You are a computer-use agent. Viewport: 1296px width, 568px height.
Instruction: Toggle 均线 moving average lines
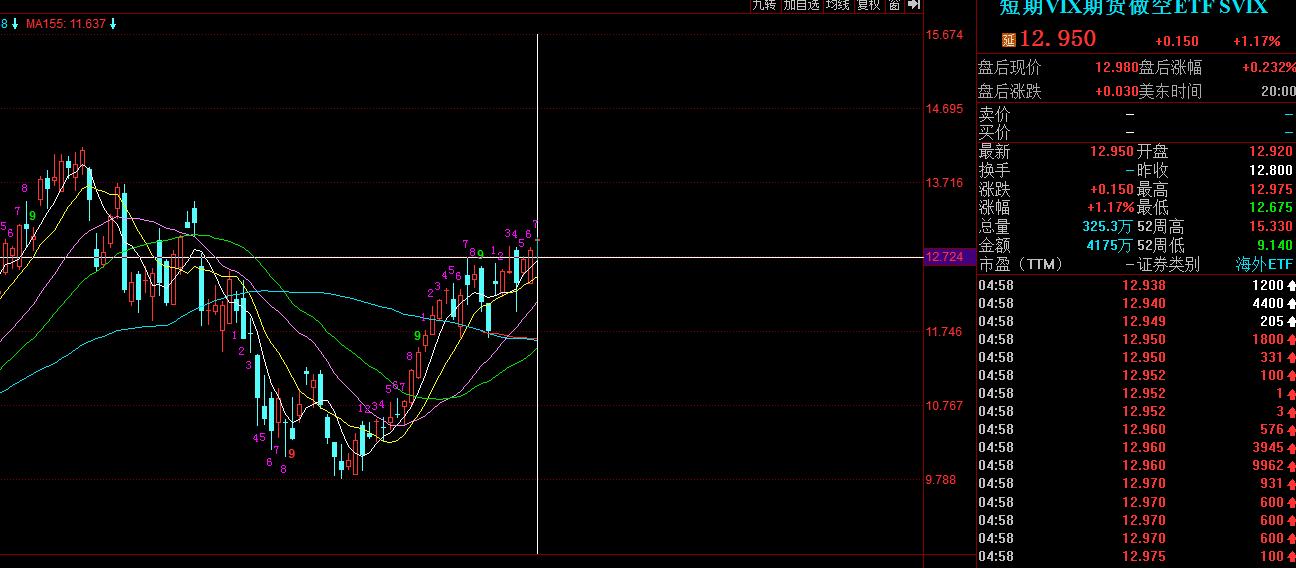(x=837, y=5)
